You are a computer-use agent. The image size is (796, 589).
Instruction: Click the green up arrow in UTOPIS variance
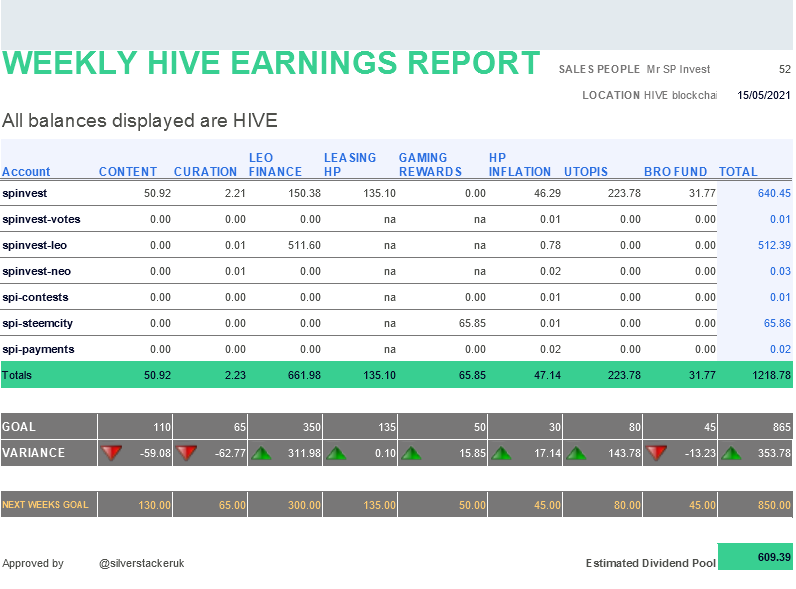pyautogui.click(x=576, y=453)
